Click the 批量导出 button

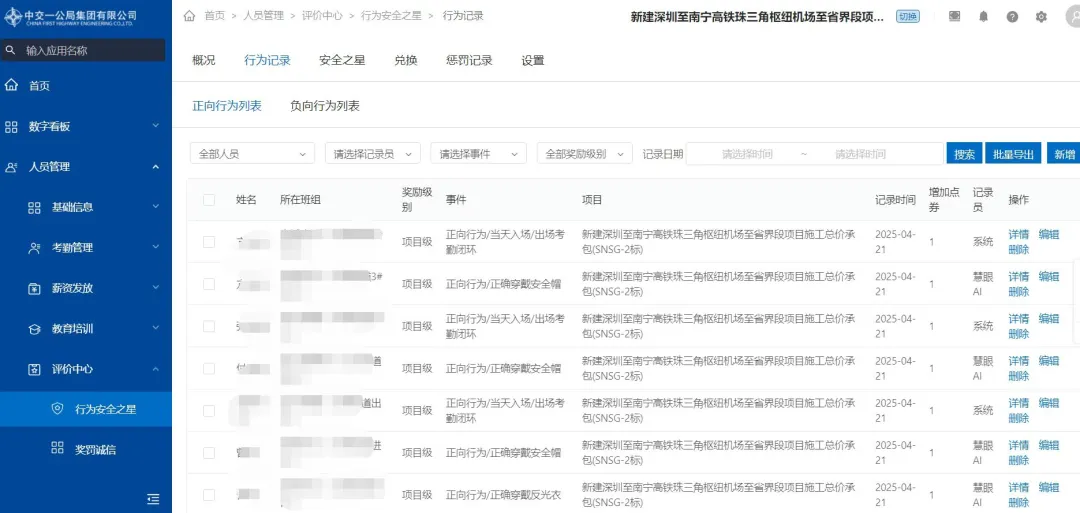(1013, 154)
